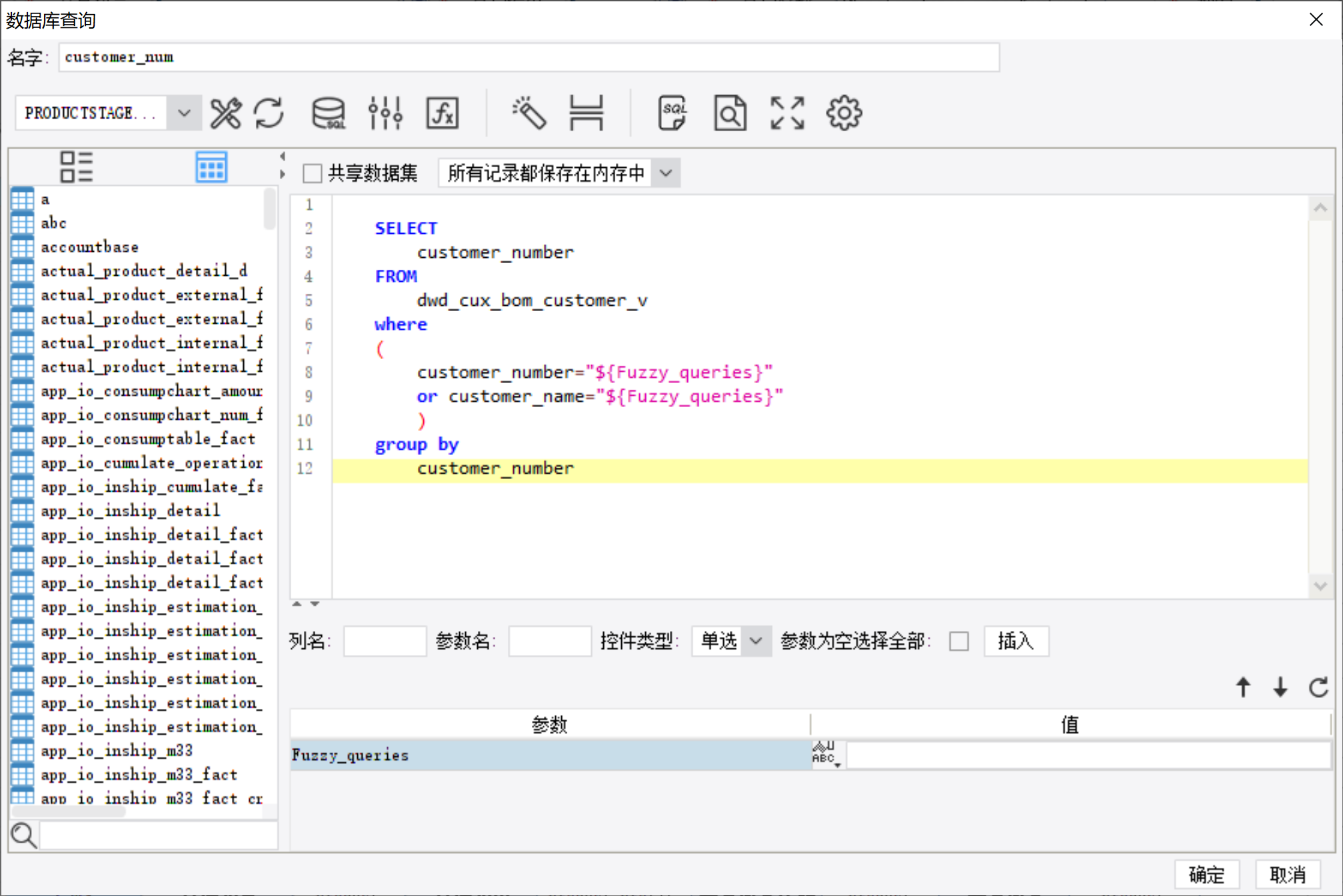Click the 'group by' keyword on line 11
Image resolution: width=1343 pixels, height=896 pixels.
click(417, 444)
